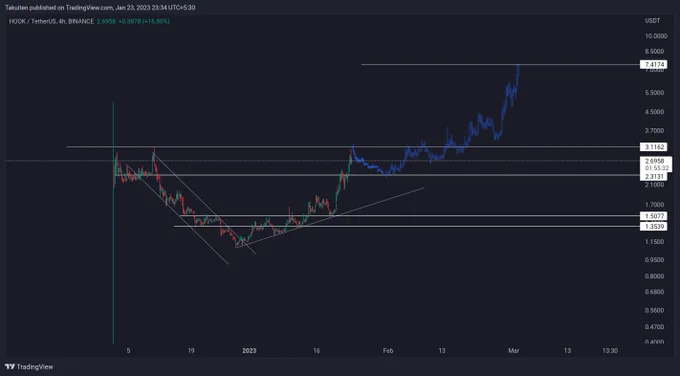Click the 8.5000 price axis tick
Image resolution: width=680 pixels, height=376 pixels.
[655, 51]
